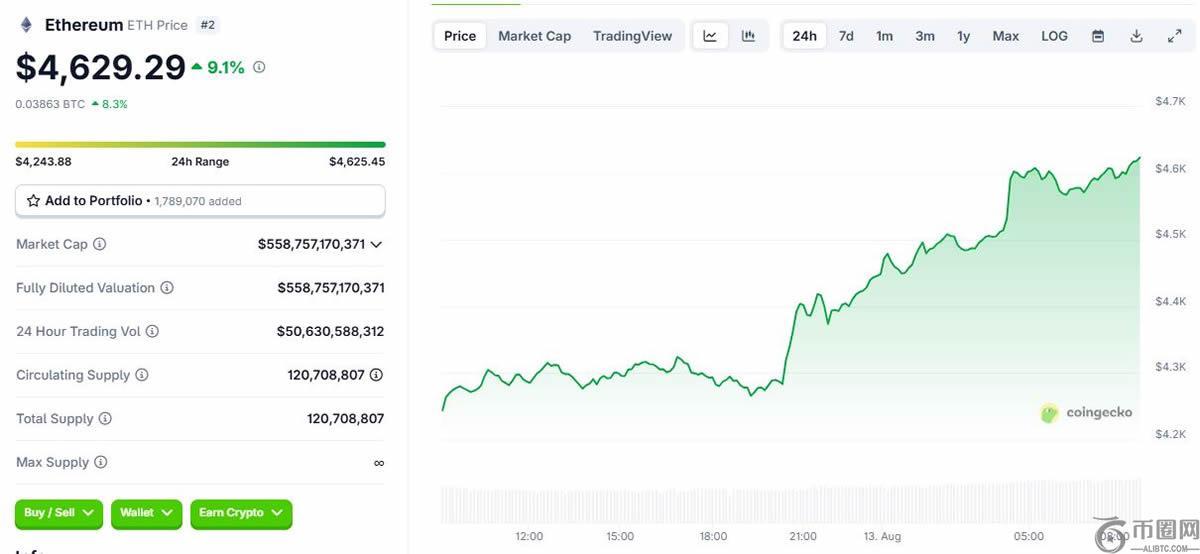Open the Earn Crypto dropdown
Screen dimensions: 1200x554
pos(241,513)
